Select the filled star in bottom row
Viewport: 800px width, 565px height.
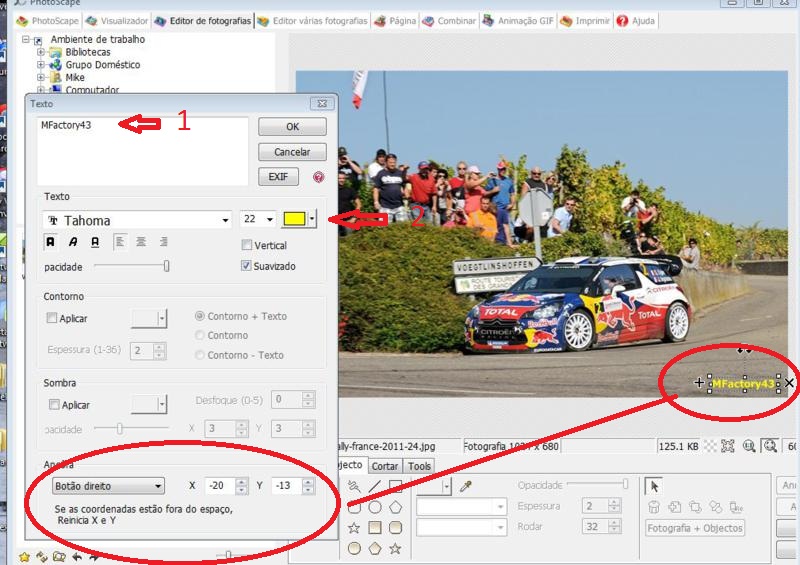coord(395,549)
